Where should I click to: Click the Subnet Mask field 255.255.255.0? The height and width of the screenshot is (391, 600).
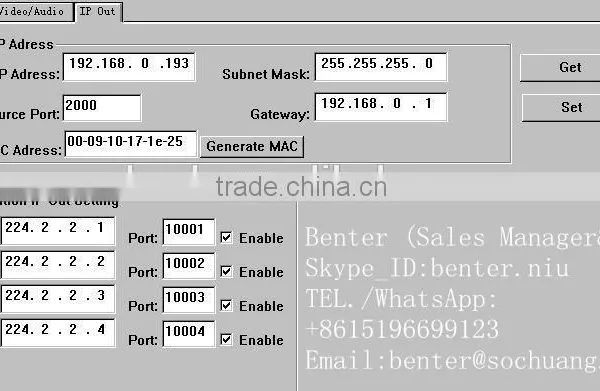pos(381,67)
